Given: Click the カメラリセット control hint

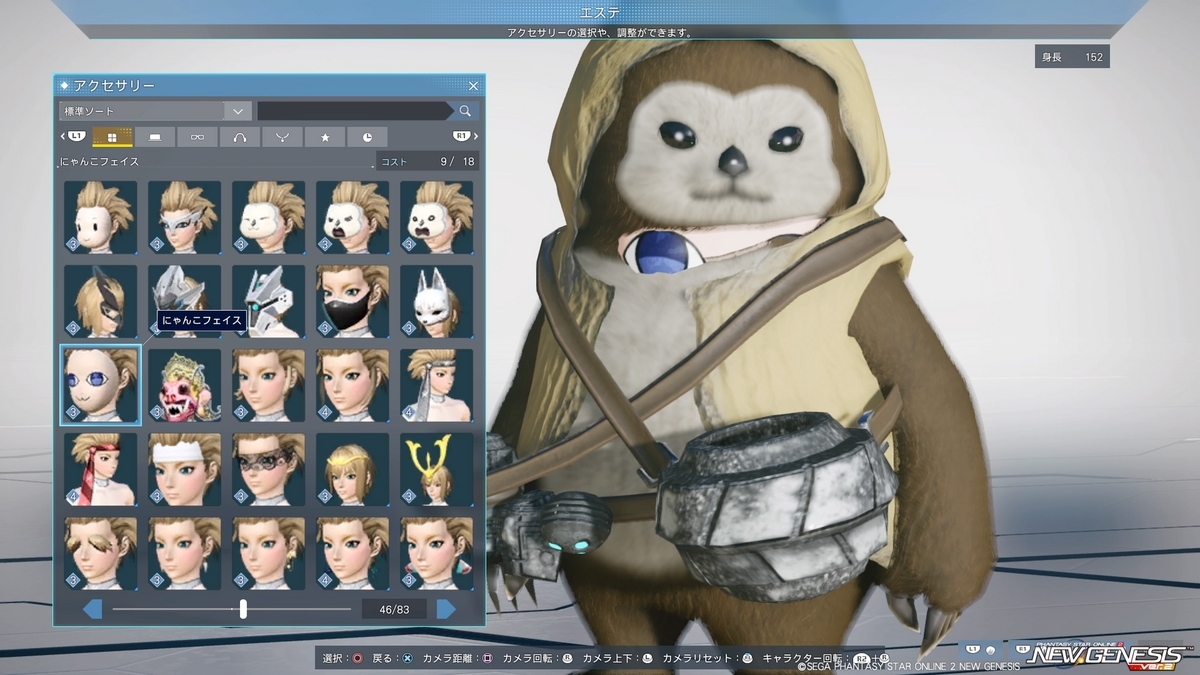Looking at the screenshot, I should point(706,659).
